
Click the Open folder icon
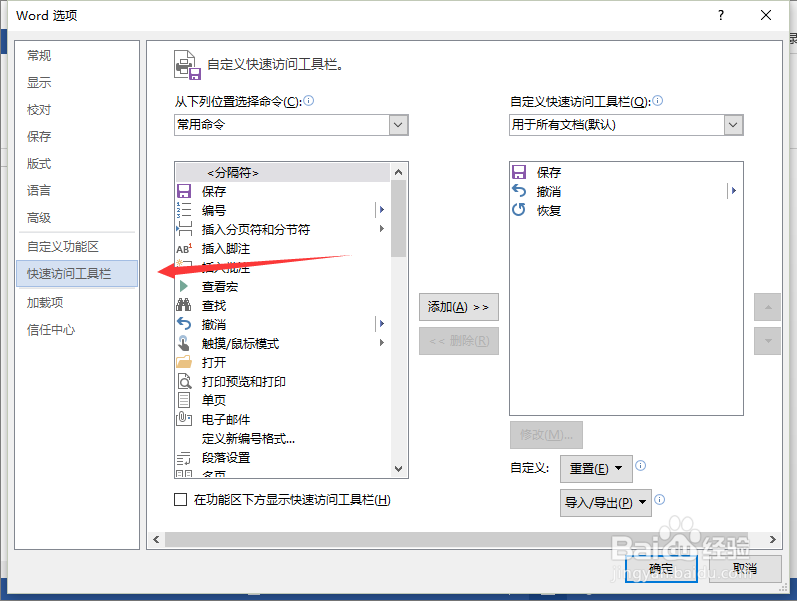click(x=183, y=362)
